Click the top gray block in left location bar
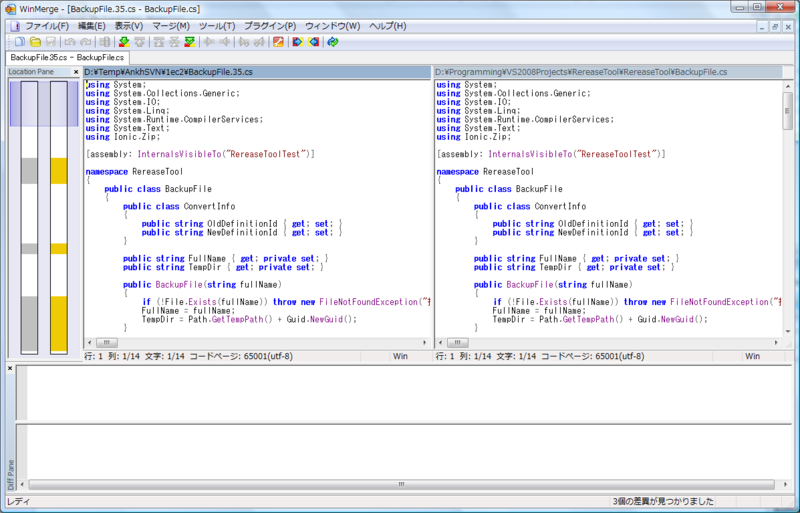The width and height of the screenshot is (800, 513). [x=29, y=171]
